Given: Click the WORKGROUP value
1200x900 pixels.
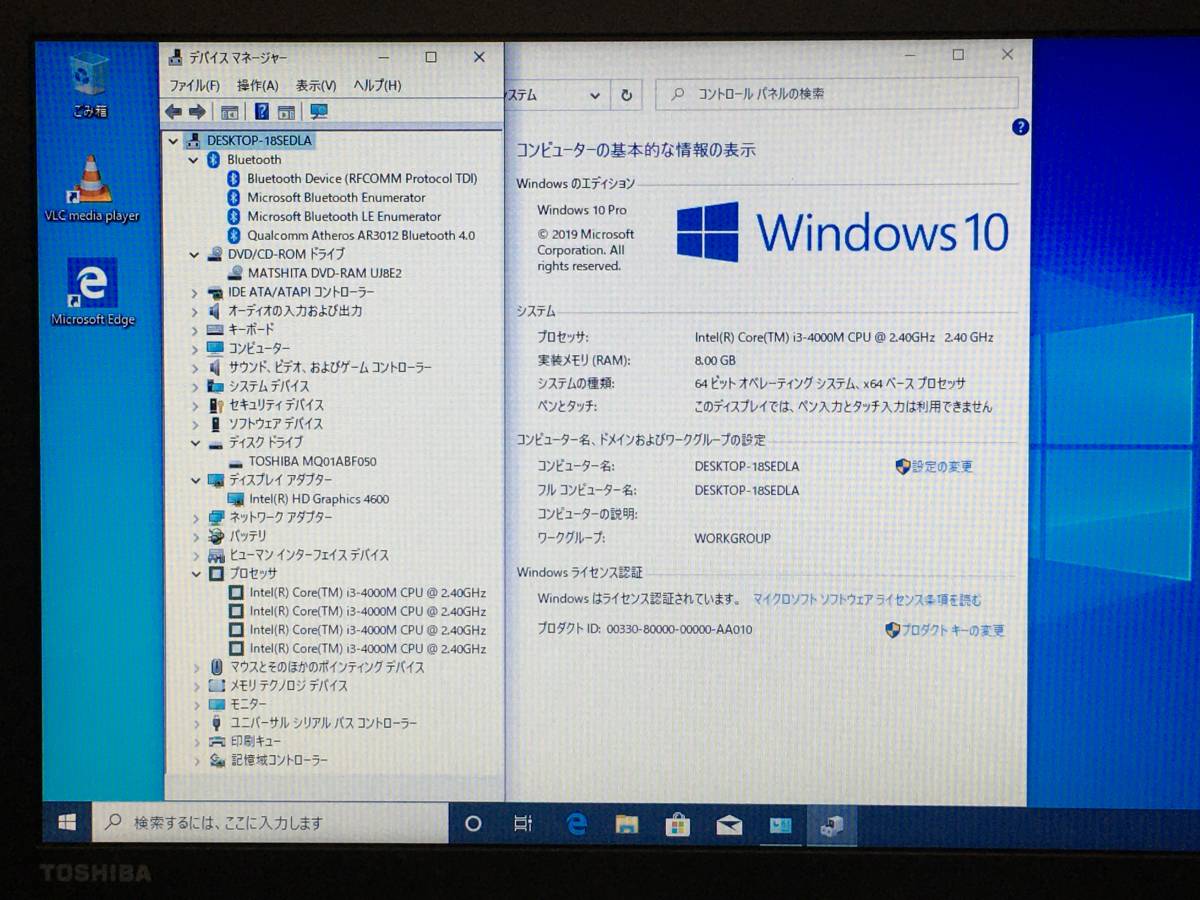Looking at the screenshot, I should [732, 538].
